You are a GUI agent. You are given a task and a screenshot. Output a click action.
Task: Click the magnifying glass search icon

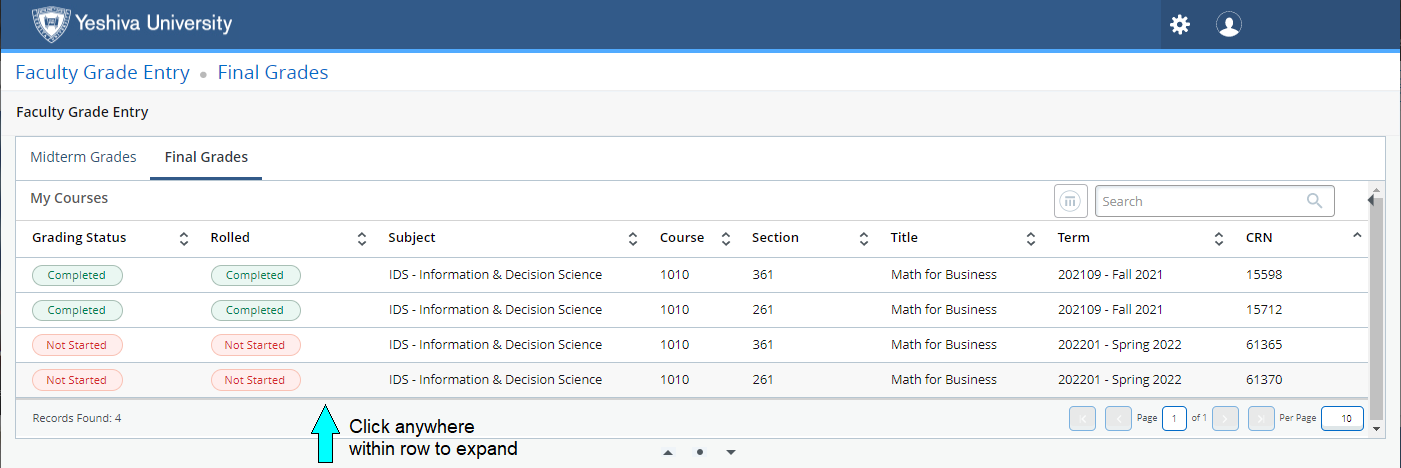click(x=1315, y=201)
